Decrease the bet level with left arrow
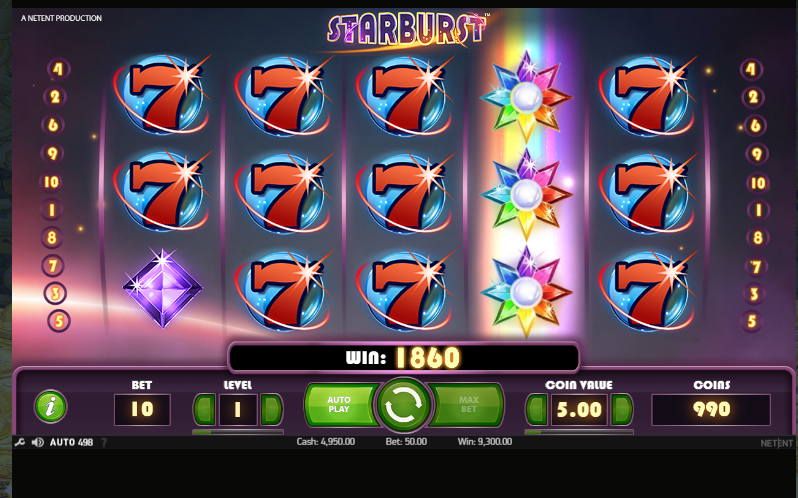 click(205, 409)
